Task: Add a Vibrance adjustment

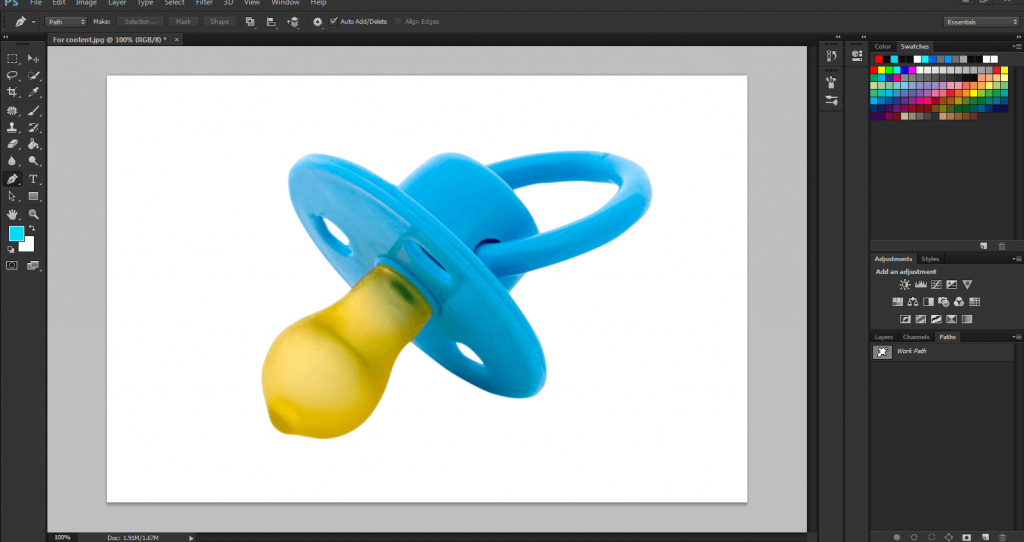Action: [967, 285]
